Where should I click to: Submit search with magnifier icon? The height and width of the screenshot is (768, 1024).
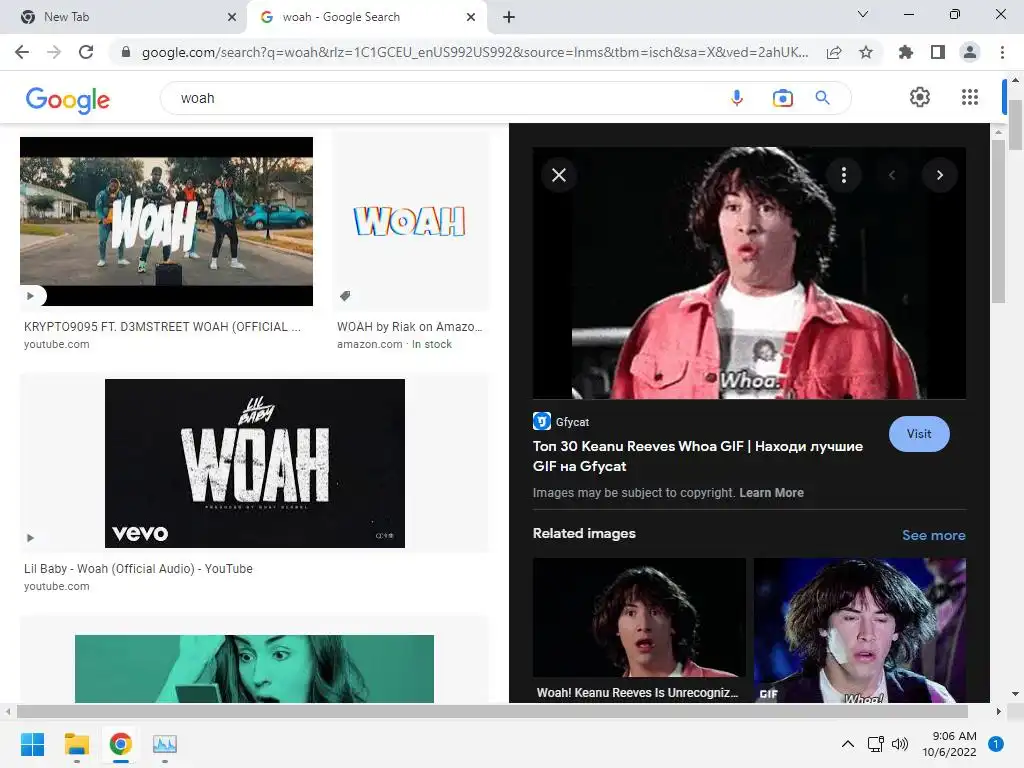click(822, 98)
